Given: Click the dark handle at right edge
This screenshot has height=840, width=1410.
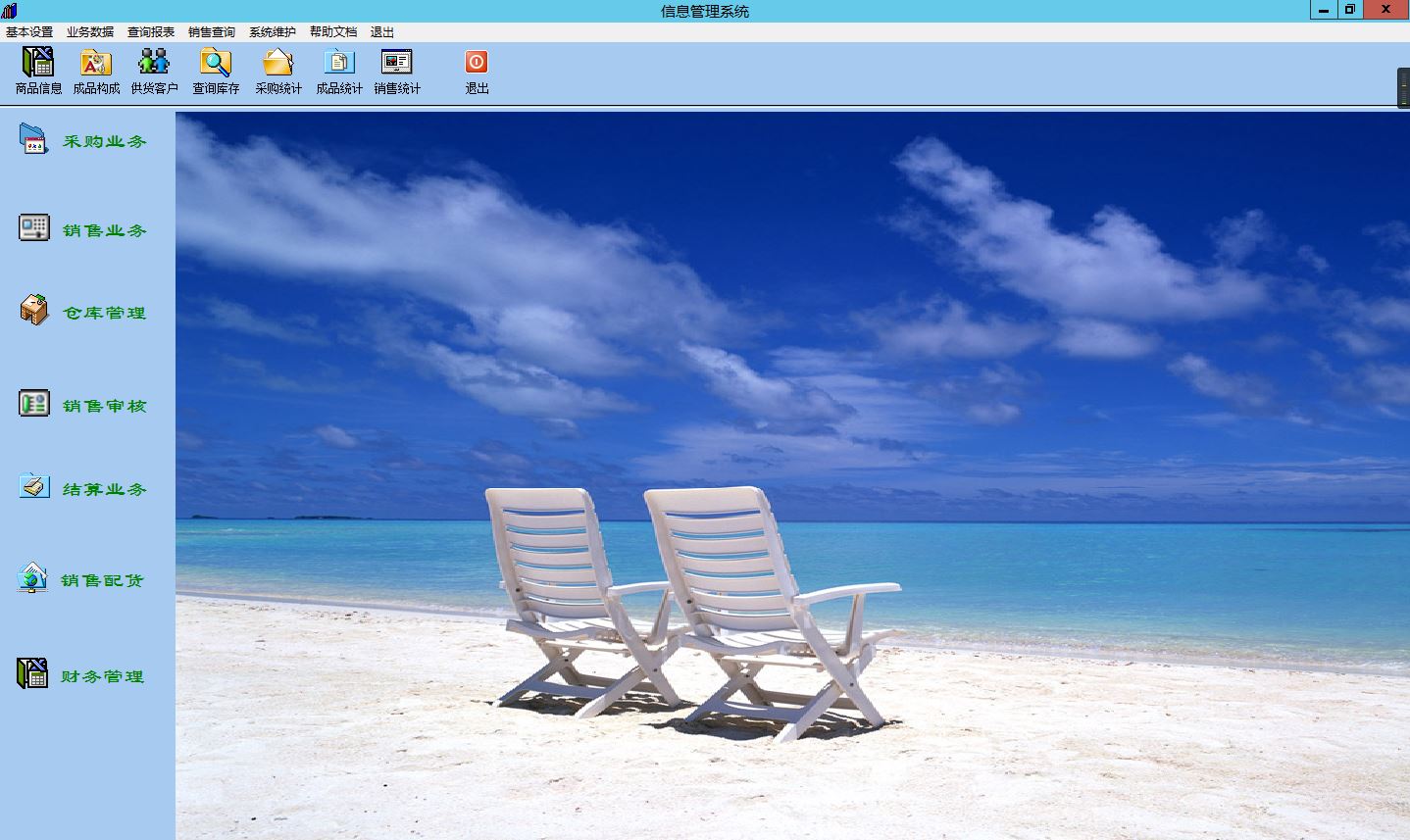Looking at the screenshot, I should [x=1403, y=87].
